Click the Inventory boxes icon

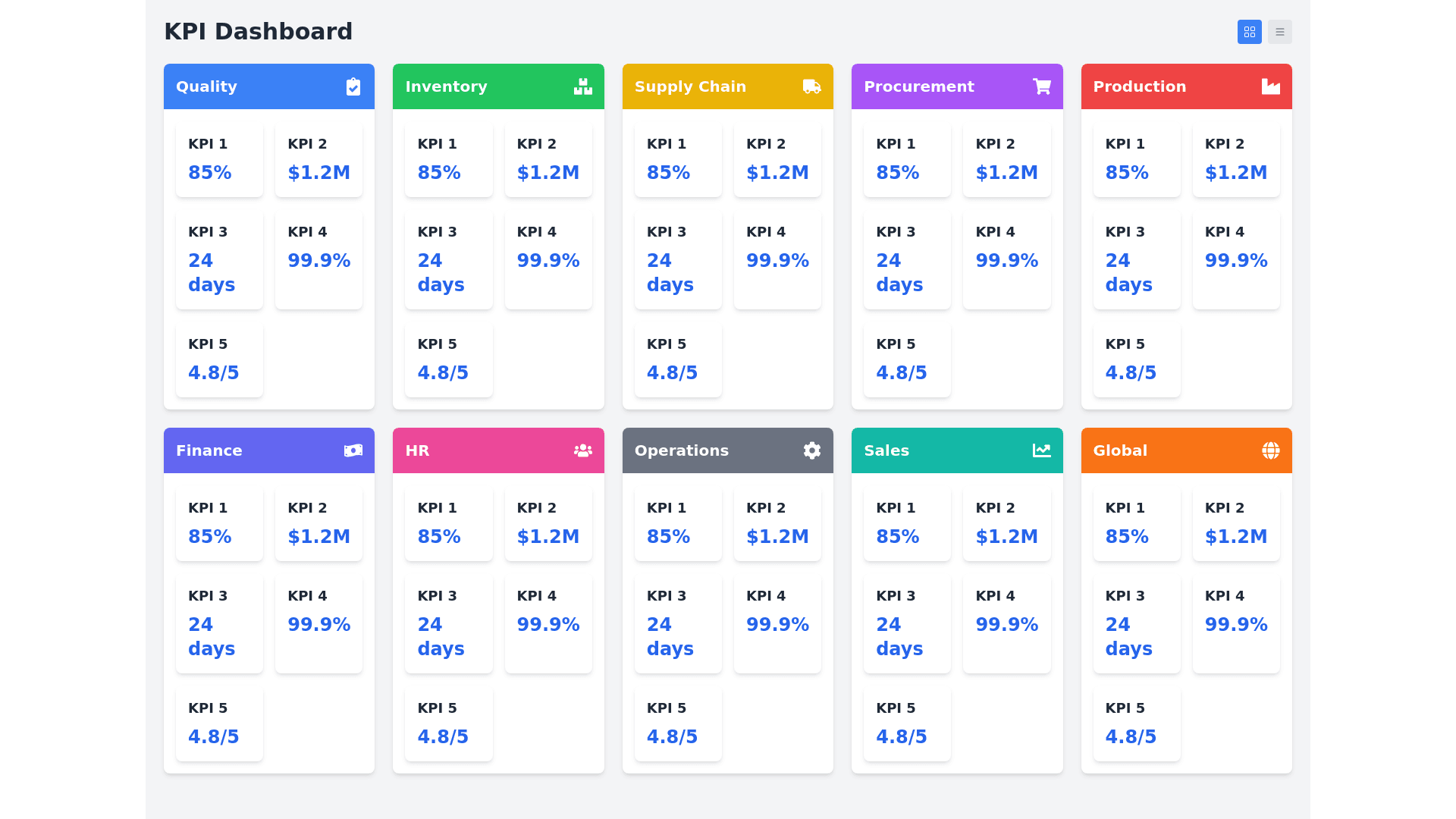click(582, 86)
